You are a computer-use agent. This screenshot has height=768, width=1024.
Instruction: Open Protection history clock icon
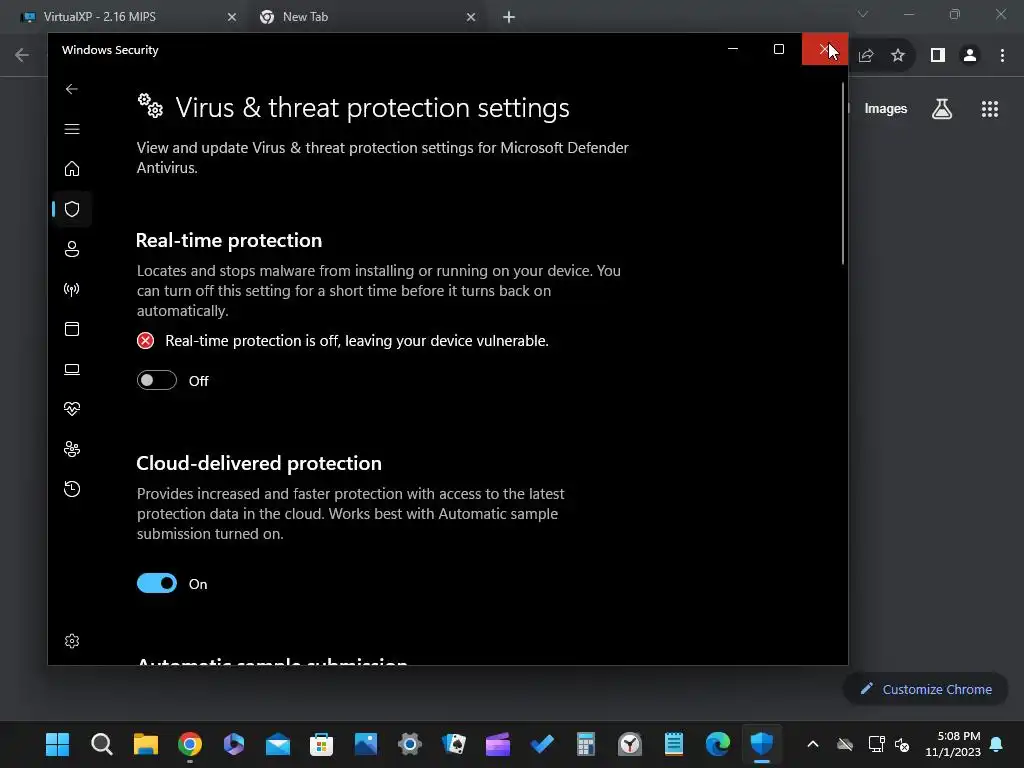point(72,489)
